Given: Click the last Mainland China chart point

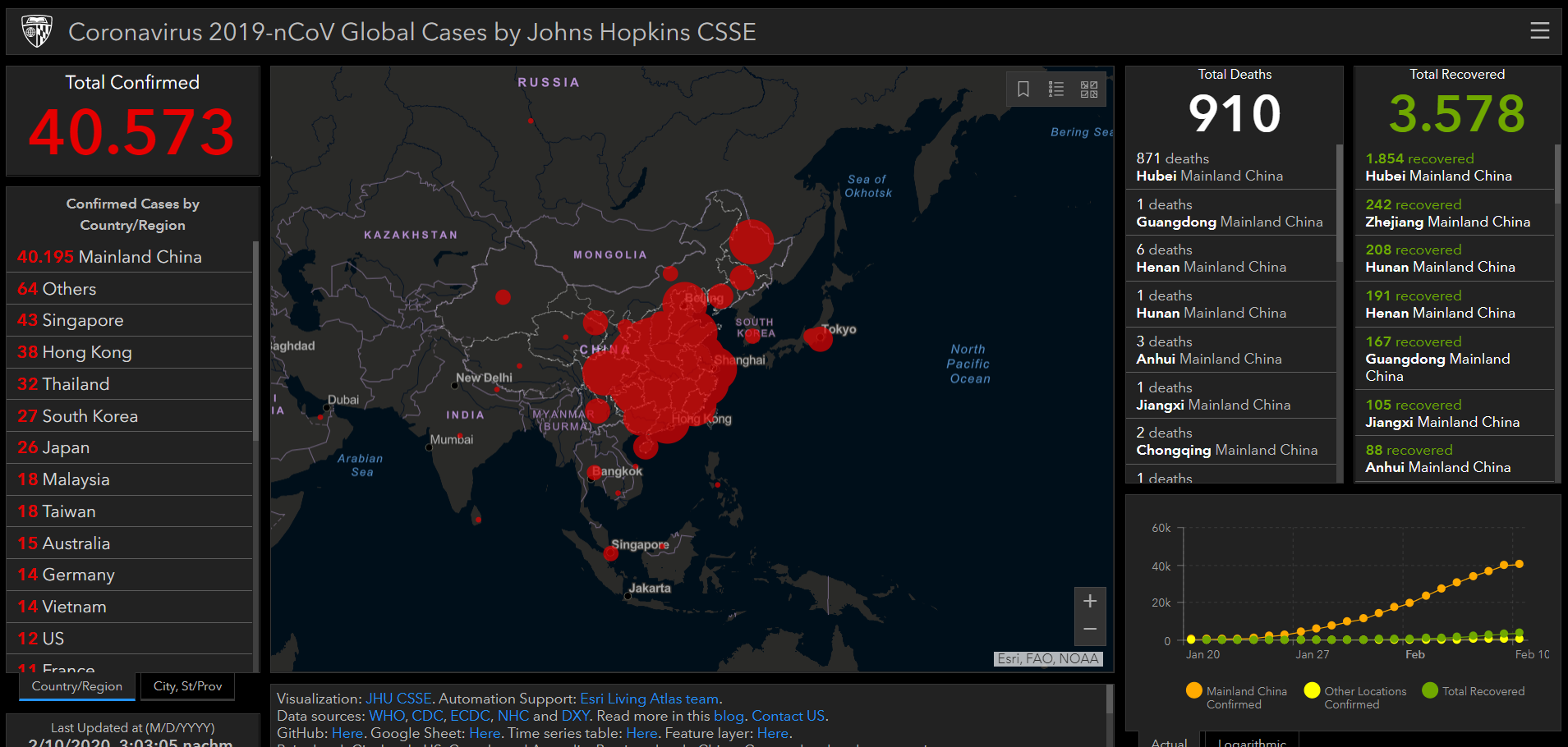Looking at the screenshot, I should [1520, 564].
